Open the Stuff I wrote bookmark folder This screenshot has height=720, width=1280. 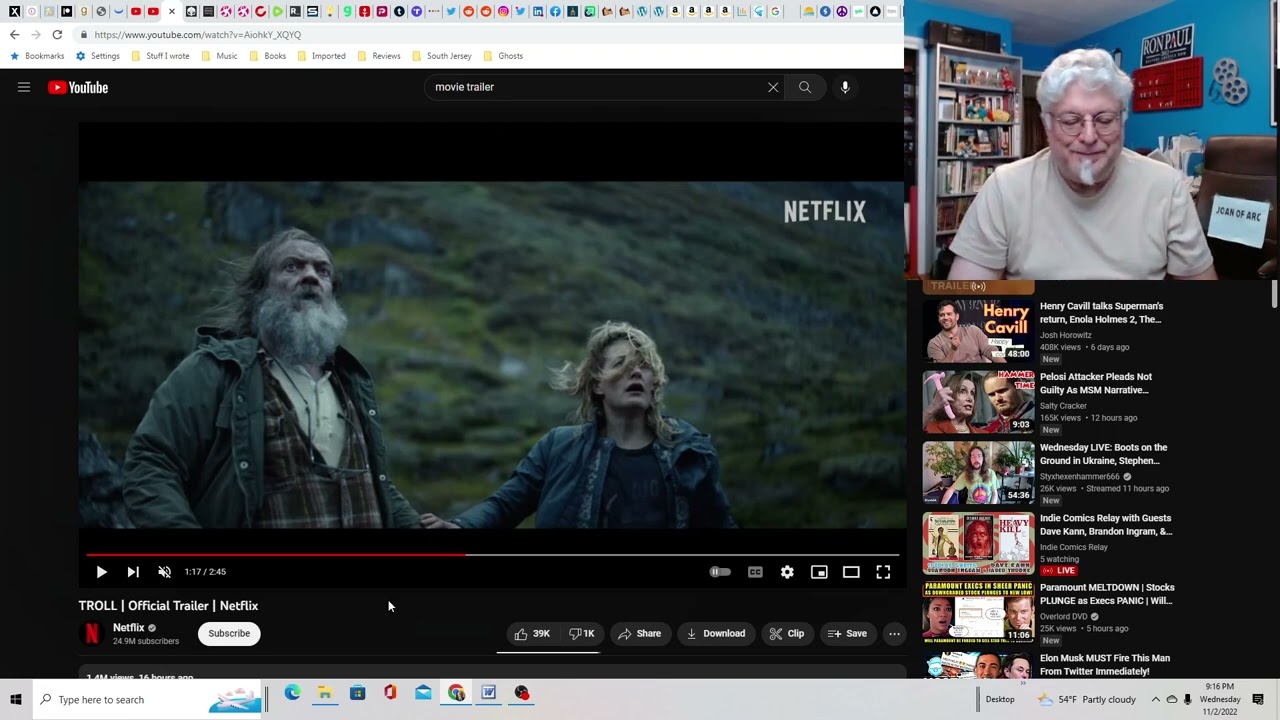point(160,56)
